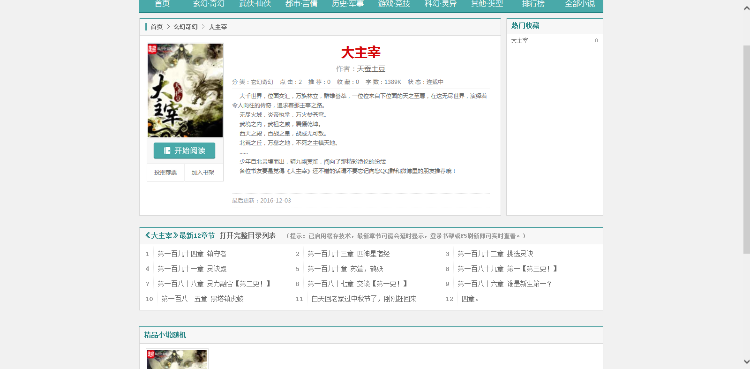750x369 pixels.
Task: Cast a recommendation vote under the cover
Action: 165,173
